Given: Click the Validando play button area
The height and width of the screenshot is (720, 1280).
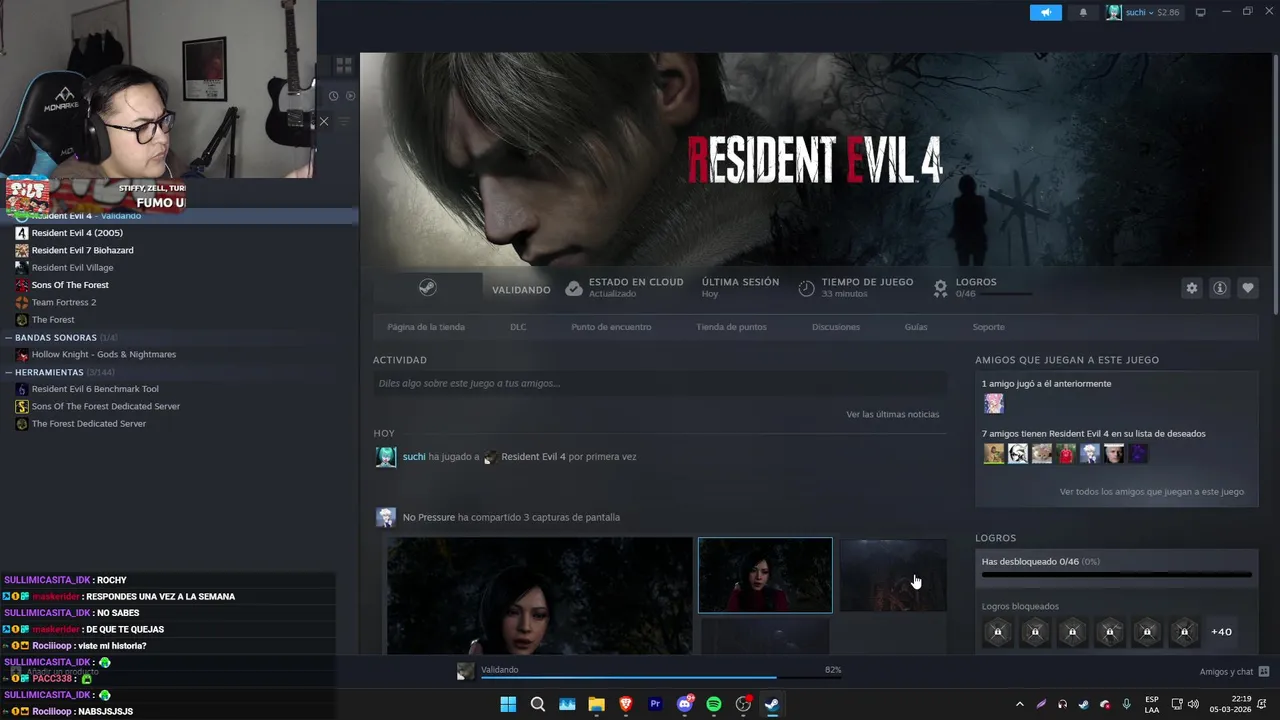Looking at the screenshot, I should tap(465, 288).
